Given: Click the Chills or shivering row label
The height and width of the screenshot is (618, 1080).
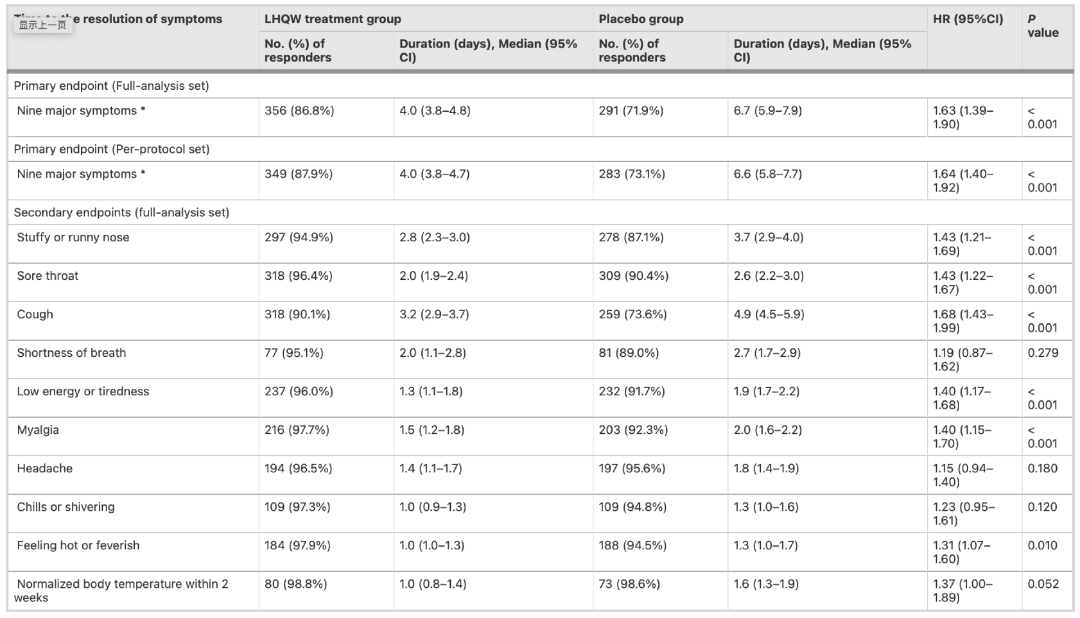Looking at the screenshot, I should point(66,507).
